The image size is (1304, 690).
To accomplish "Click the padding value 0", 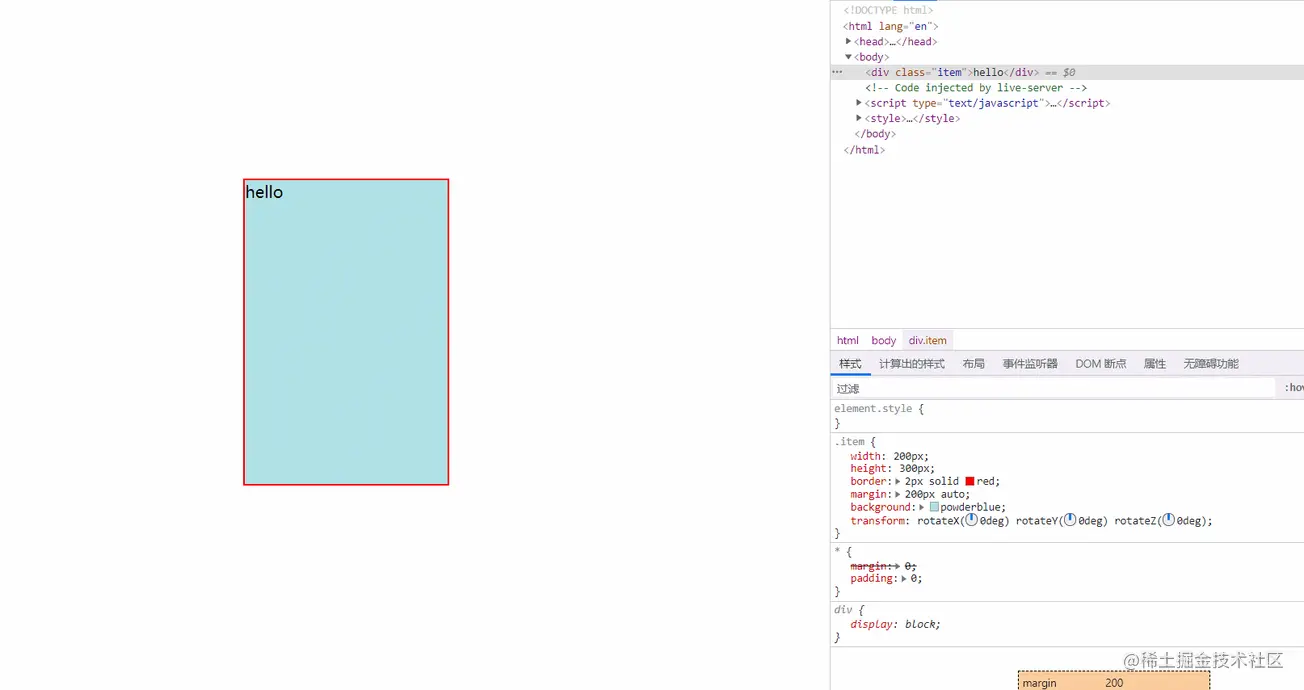I will [x=913, y=578].
